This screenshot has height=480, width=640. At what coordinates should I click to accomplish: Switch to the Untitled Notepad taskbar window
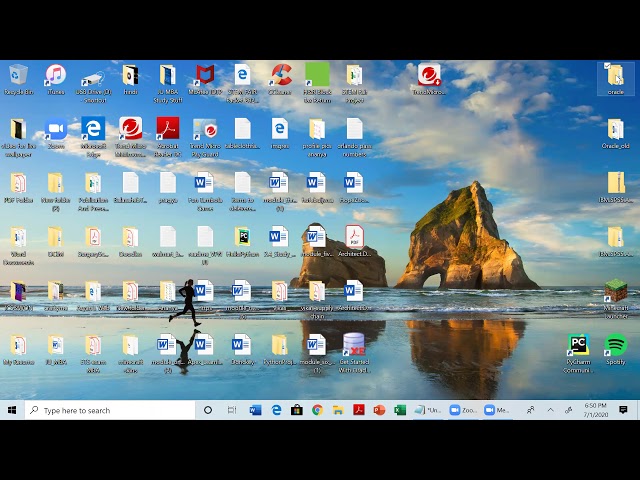tap(427, 410)
